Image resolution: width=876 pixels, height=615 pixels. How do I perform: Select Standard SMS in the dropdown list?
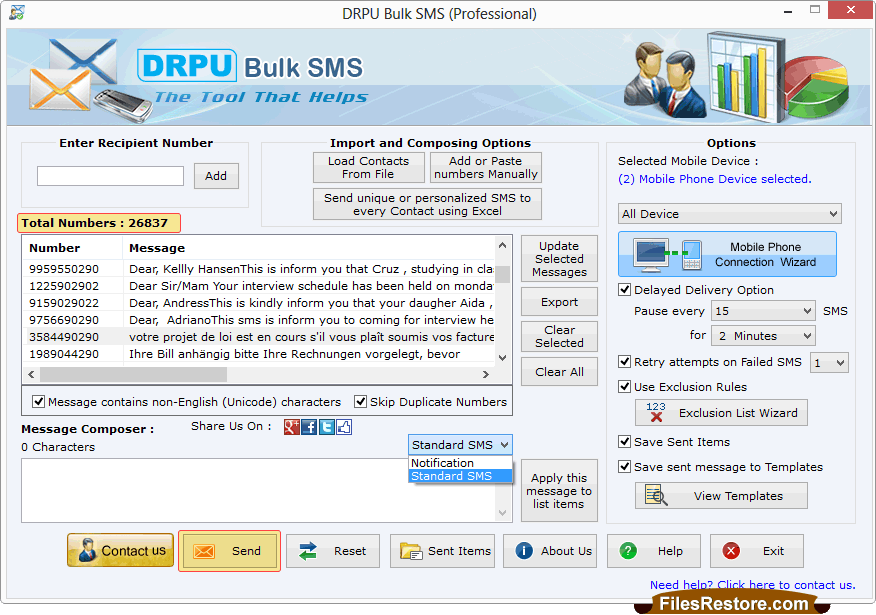460,476
